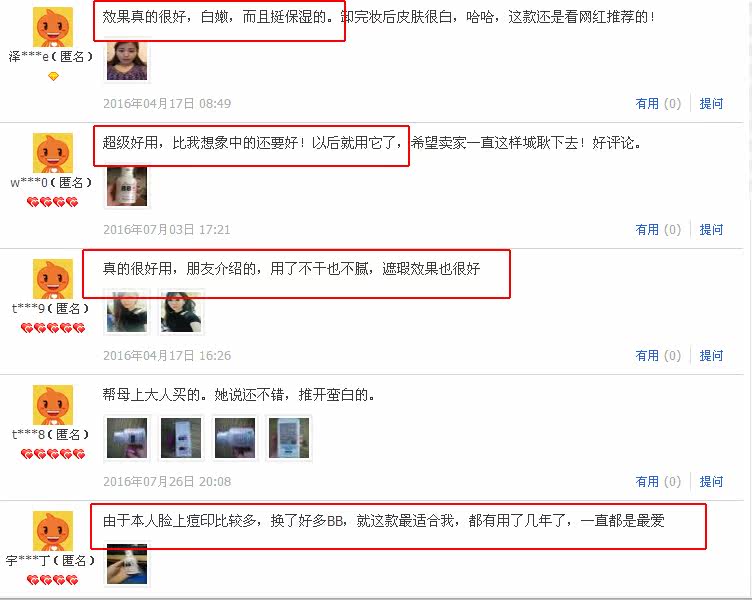Click 提问 on the 20:08 review

coord(711,482)
